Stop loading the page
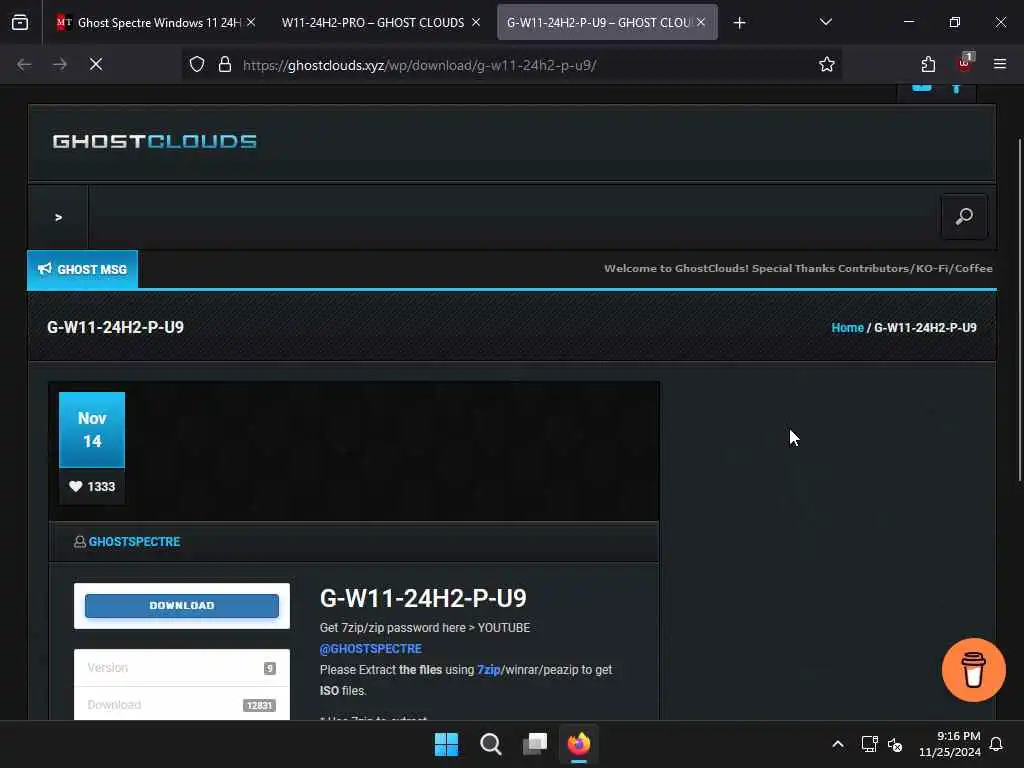Image resolution: width=1024 pixels, height=768 pixels. (95, 64)
